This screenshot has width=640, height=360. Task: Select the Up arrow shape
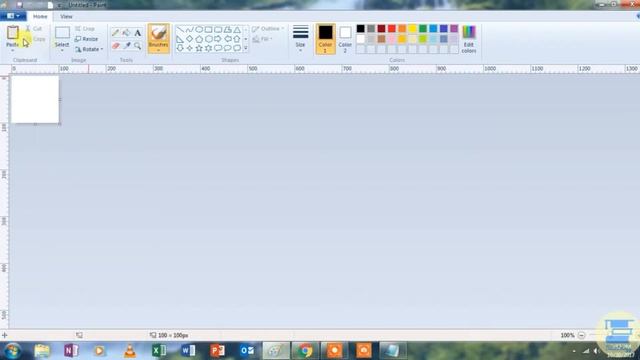point(237,39)
